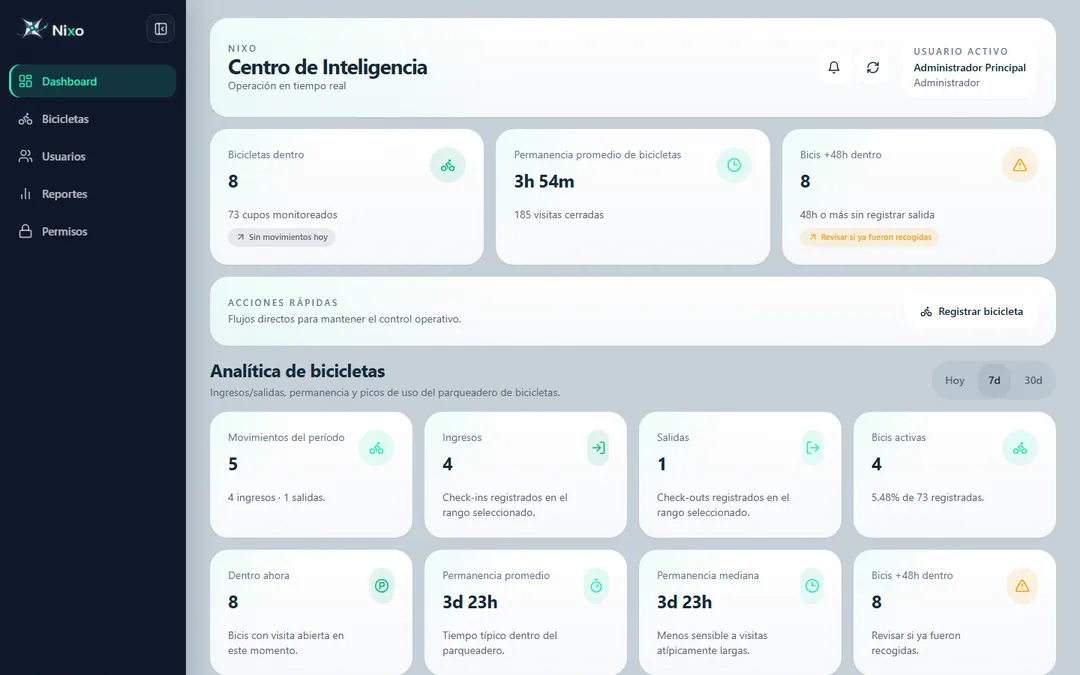This screenshot has width=1080, height=675.
Task: Click the bicycle icon beside Bicicletas in the sidebar
Action: 25,119
